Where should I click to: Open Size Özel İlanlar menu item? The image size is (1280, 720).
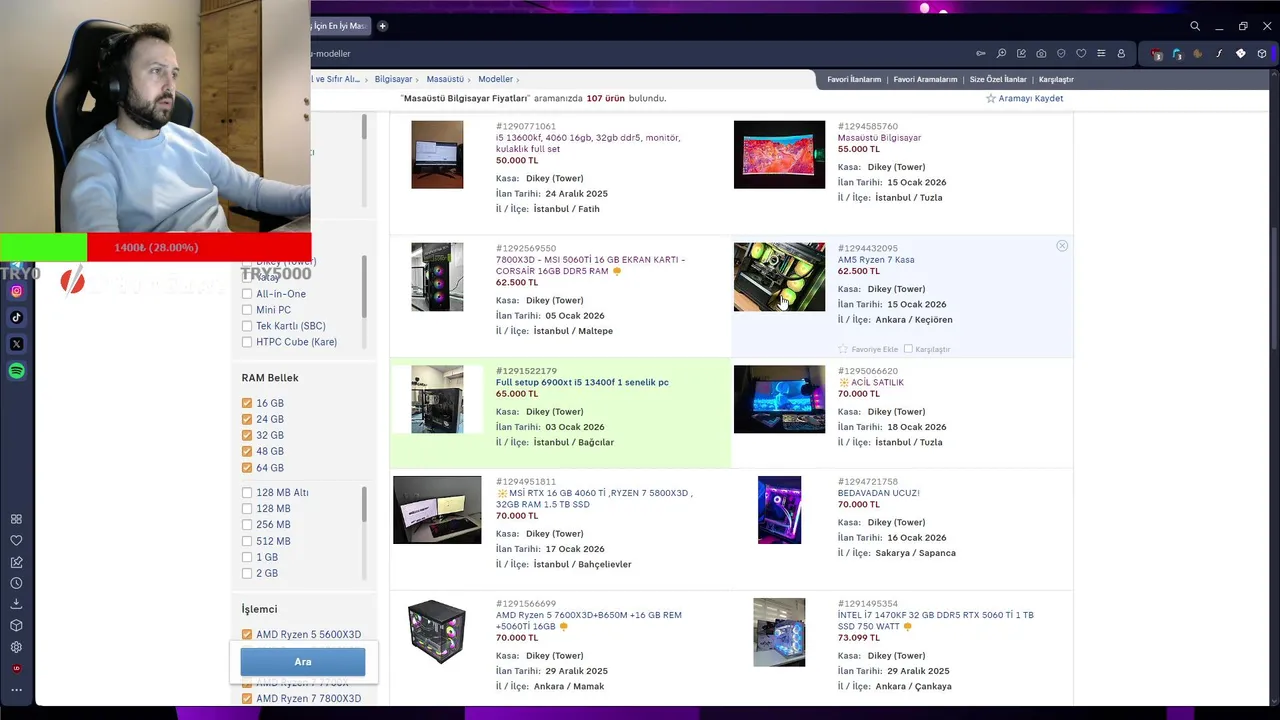click(x=998, y=79)
